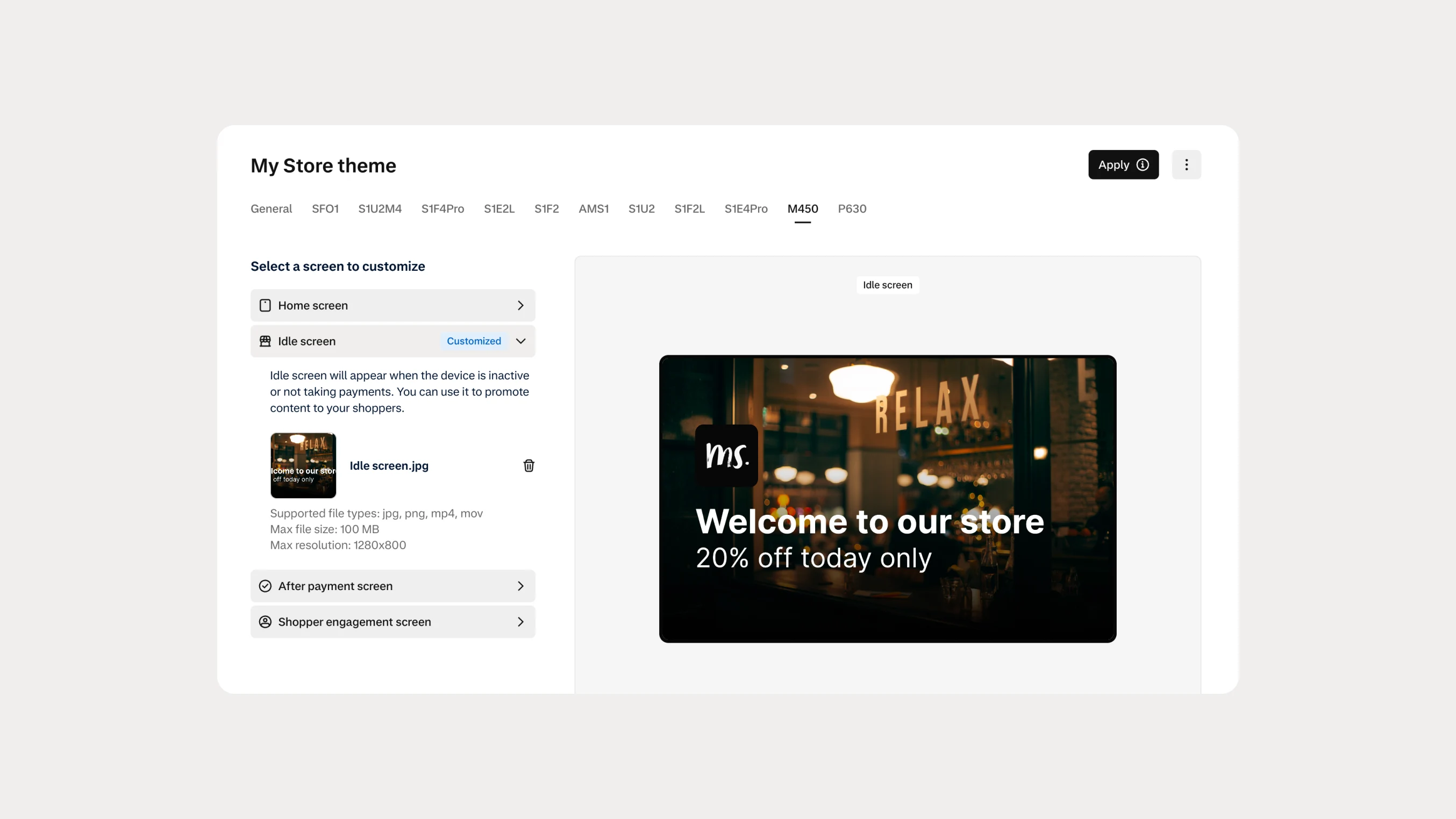The width and height of the screenshot is (1456, 819).
Task: Expand the Shopper engagement screen chevron
Action: pyautogui.click(x=520, y=621)
